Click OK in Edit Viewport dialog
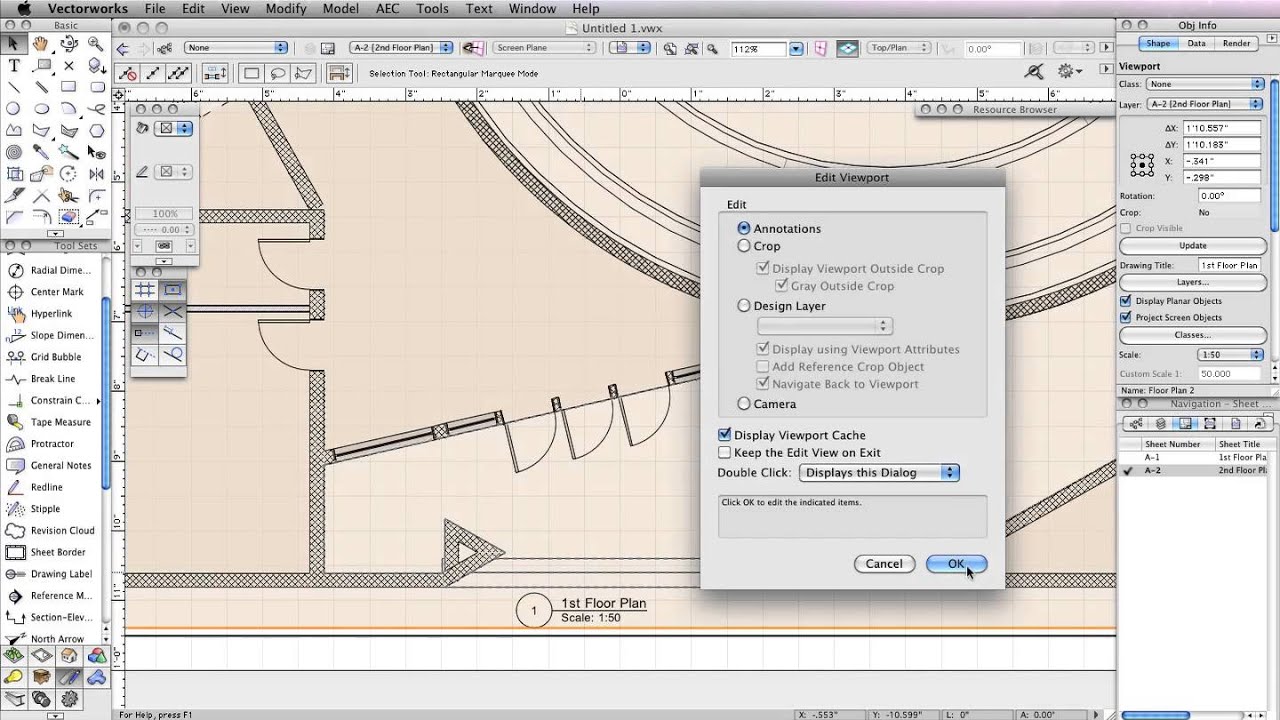 pos(956,564)
